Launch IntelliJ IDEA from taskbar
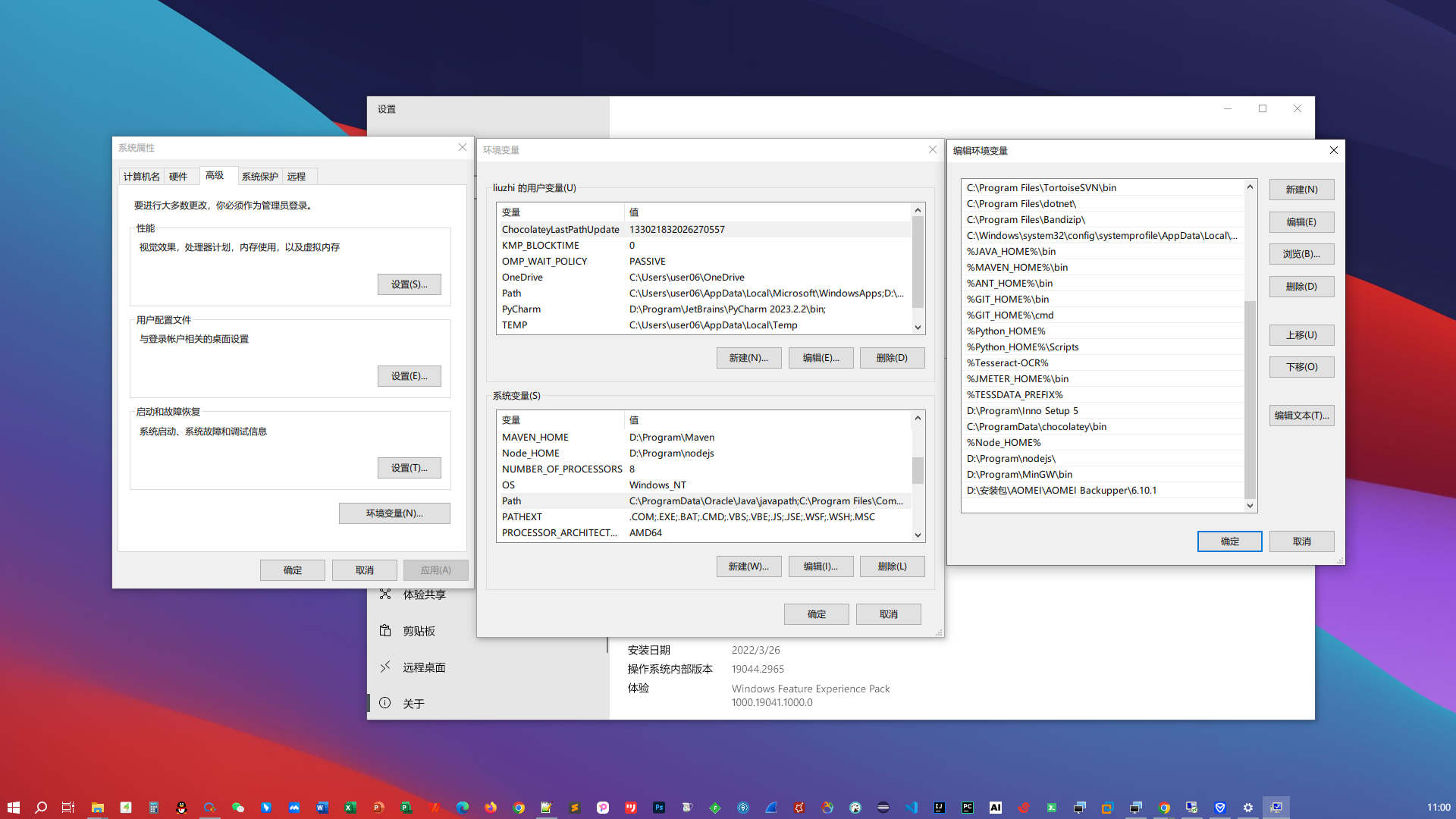The width and height of the screenshot is (1456, 819). (x=939, y=808)
